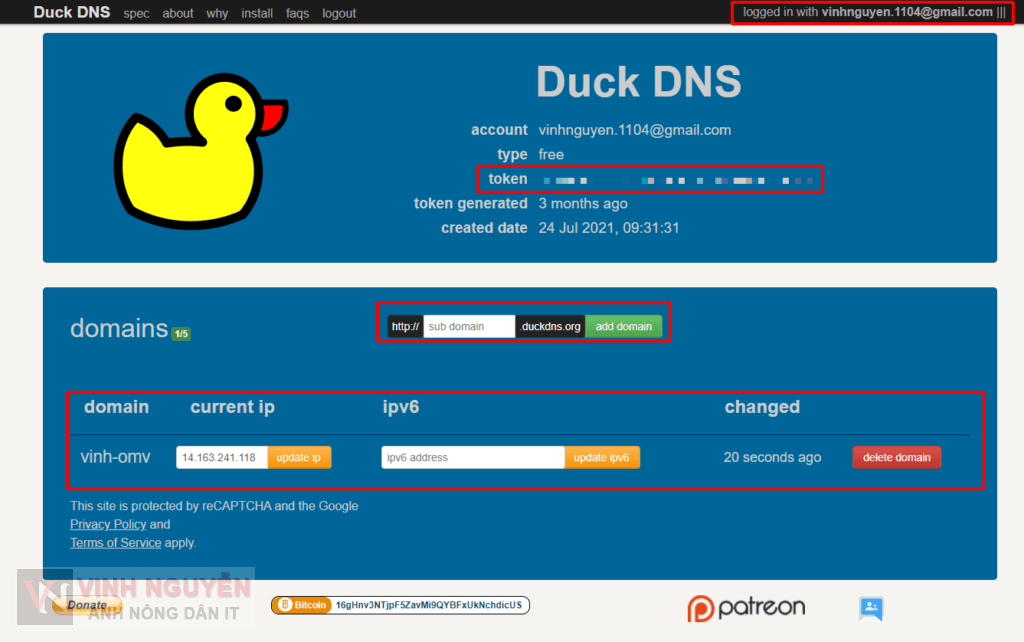Click the Donate PayPal button

(x=88, y=605)
